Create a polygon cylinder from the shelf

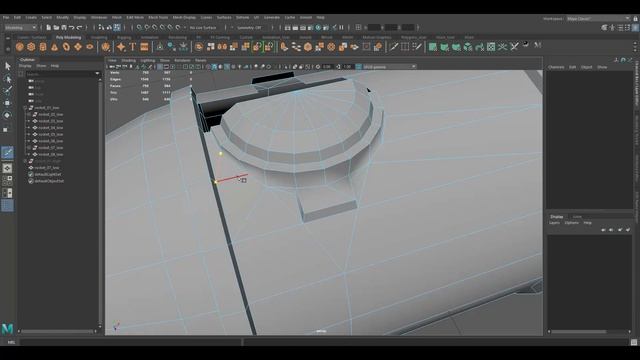pyautogui.click(x=43, y=47)
